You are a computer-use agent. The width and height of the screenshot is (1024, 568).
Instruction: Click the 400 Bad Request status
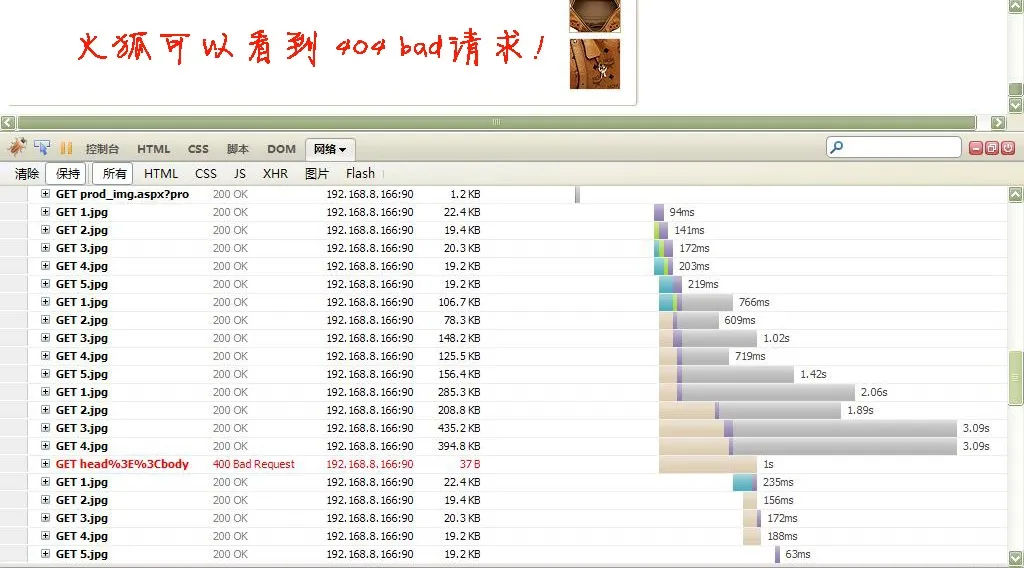(x=253, y=464)
